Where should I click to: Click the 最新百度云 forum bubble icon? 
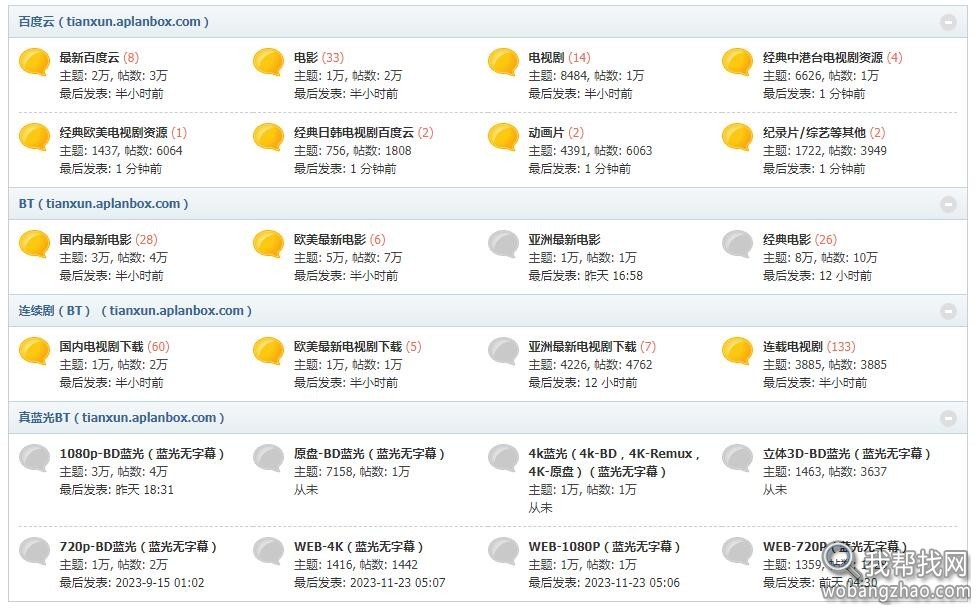(x=34, y=62)
